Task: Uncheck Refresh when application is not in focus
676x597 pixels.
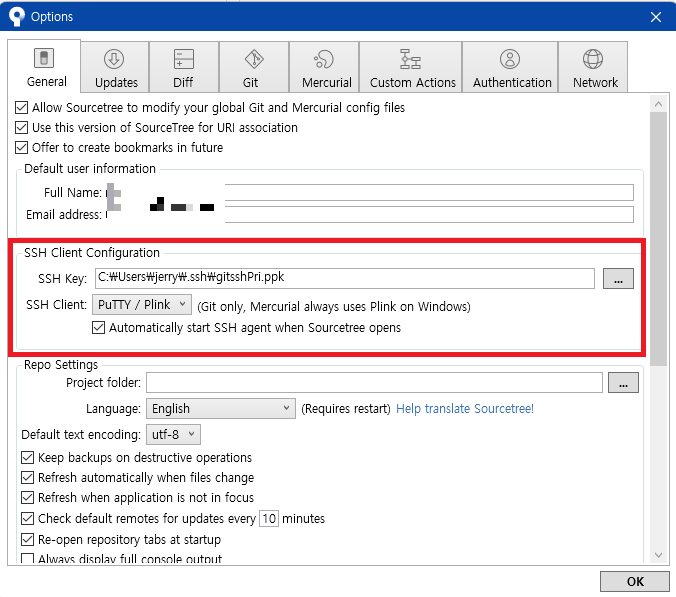Action: pos(28,497)
